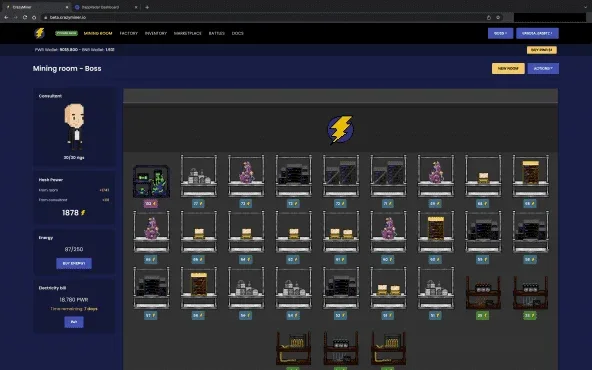Select the gray miner rig labeled 77
The image size is (592, 370).
[199, 176]
